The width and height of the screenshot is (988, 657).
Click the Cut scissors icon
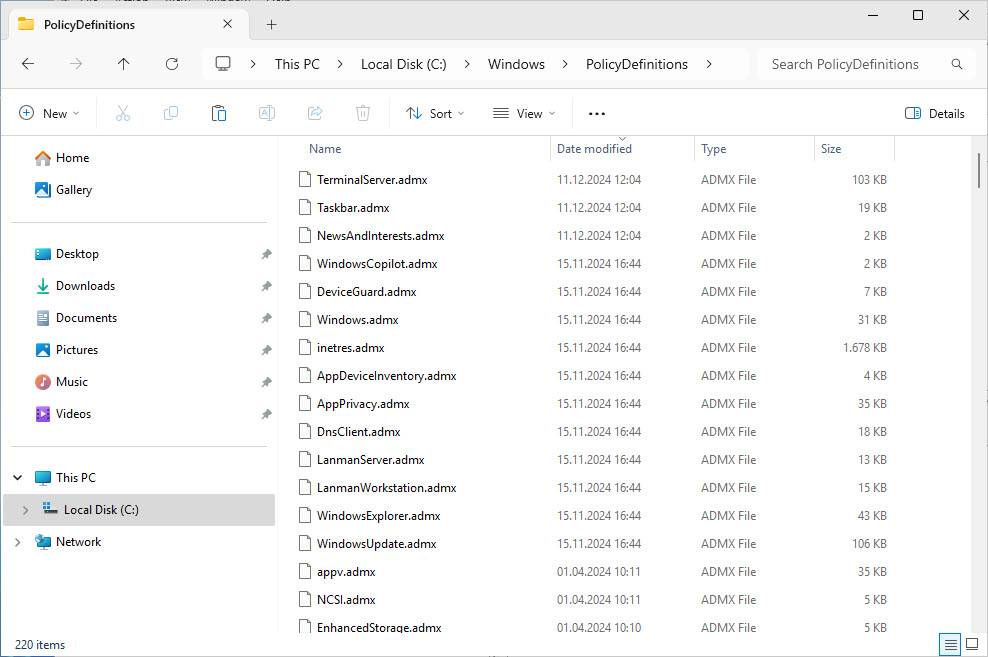[123, 114]
